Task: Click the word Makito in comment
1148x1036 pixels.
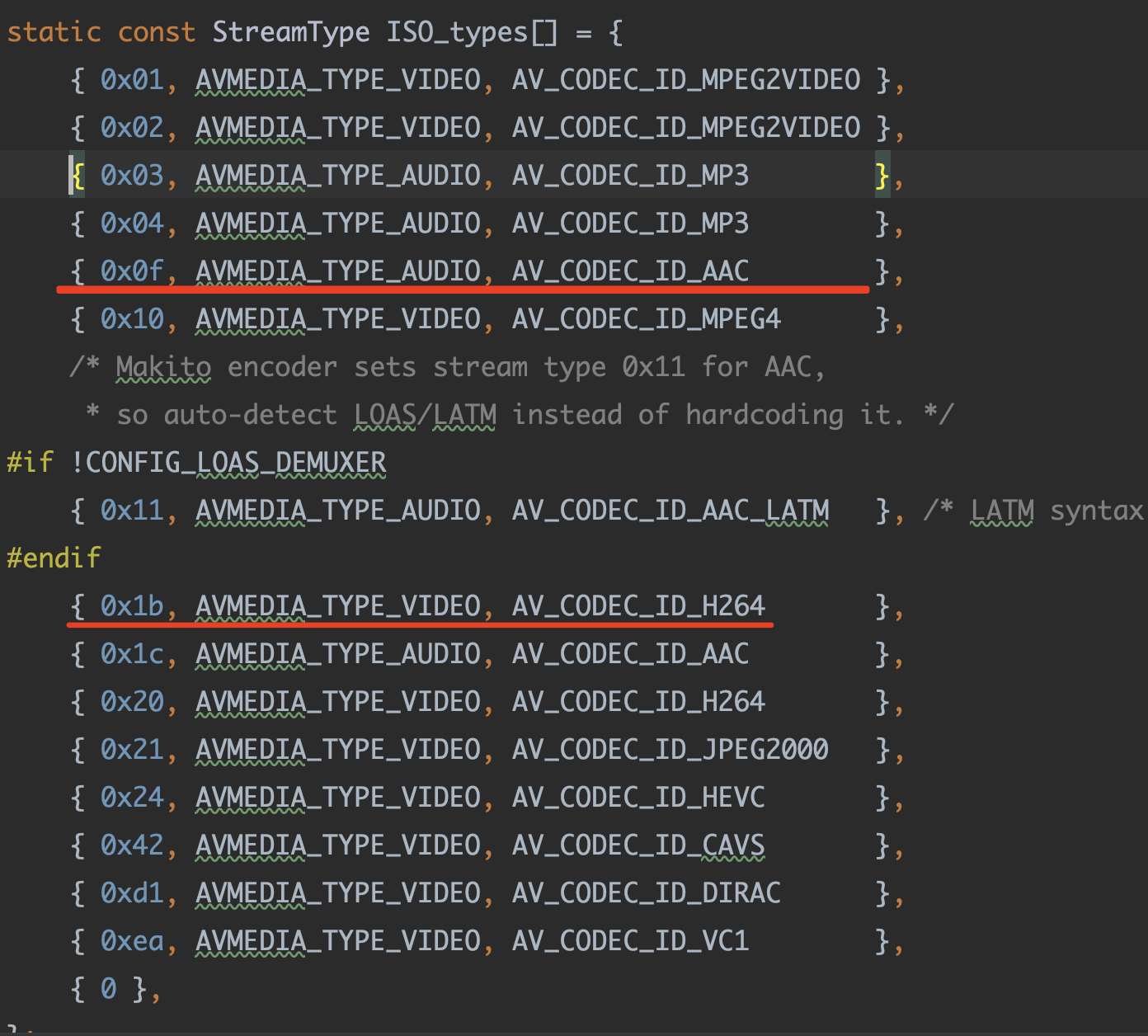Action: coord(163,367)
